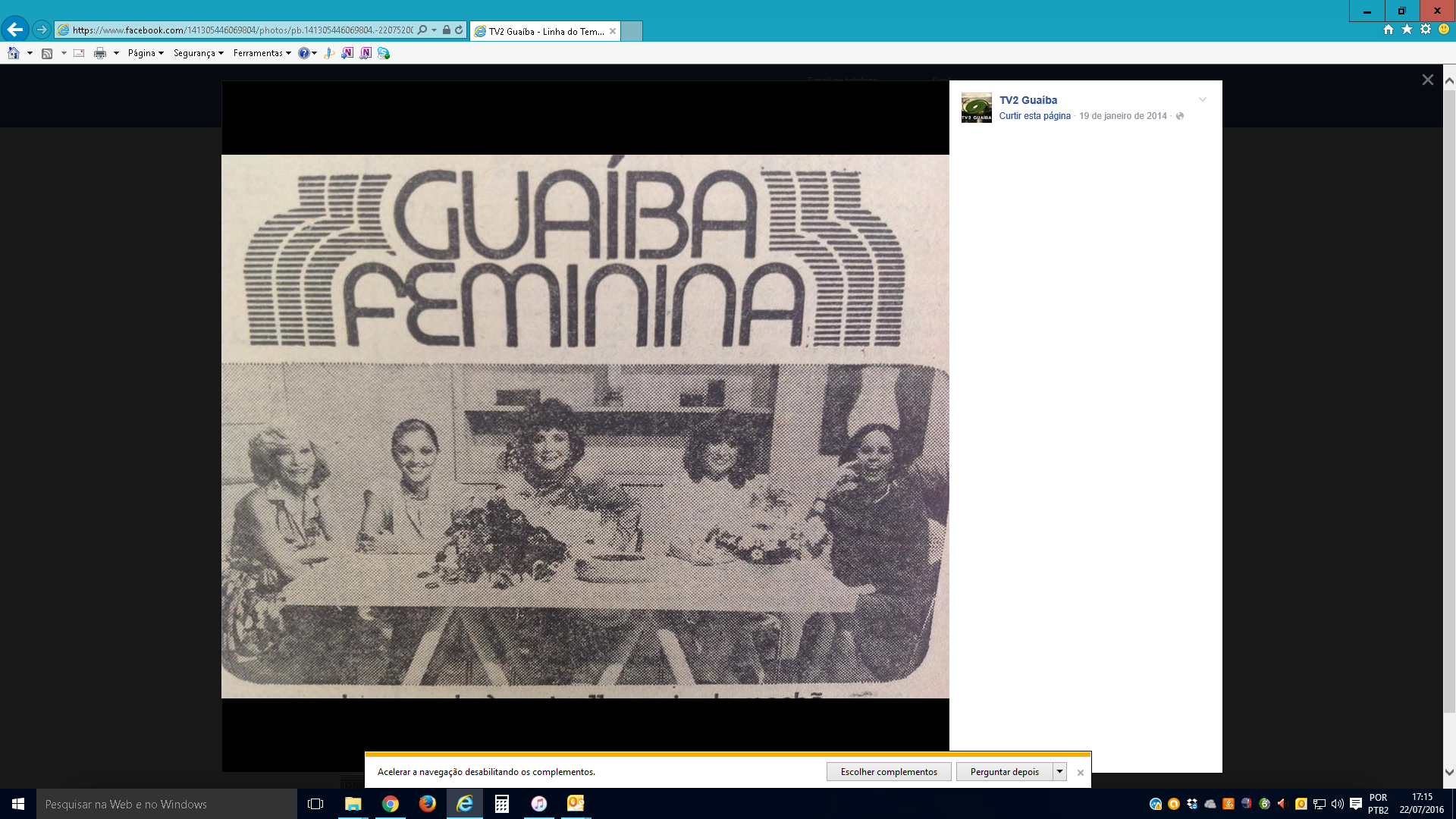
Task: Open the address bar autocomplete dropdown arrow
Action: click(434, 30)
